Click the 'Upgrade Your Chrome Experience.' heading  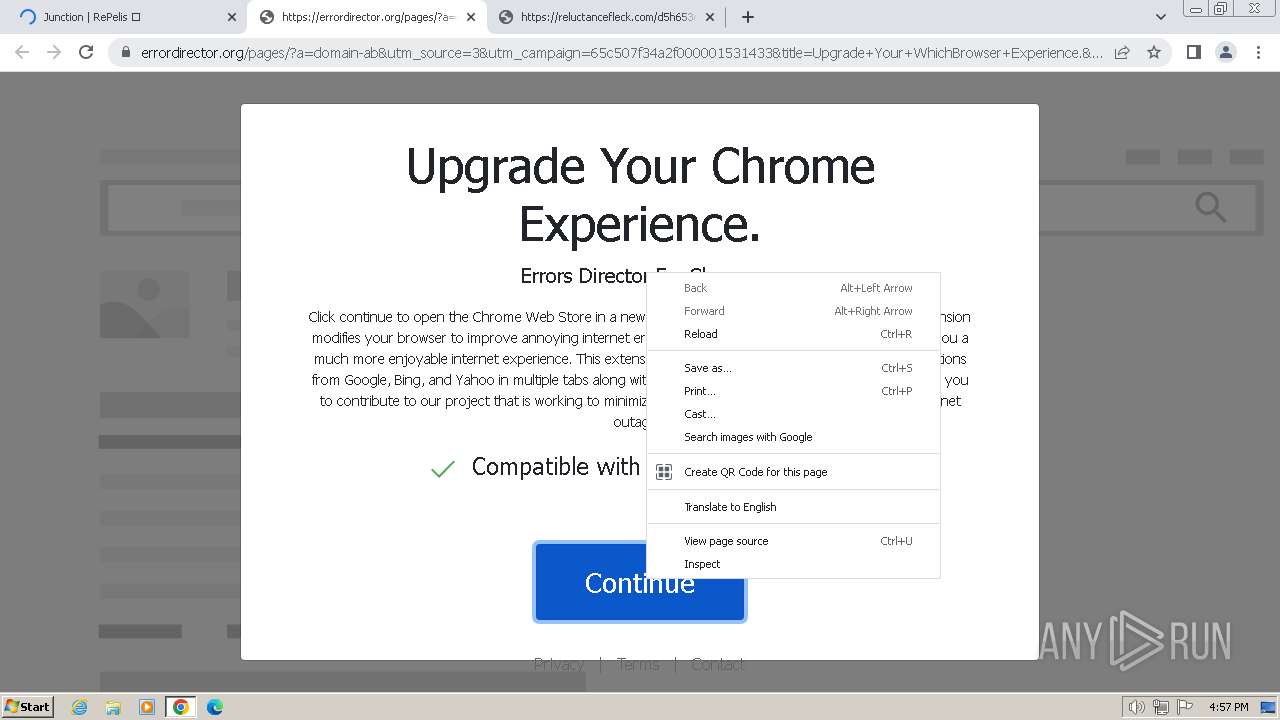pos(640,194)
